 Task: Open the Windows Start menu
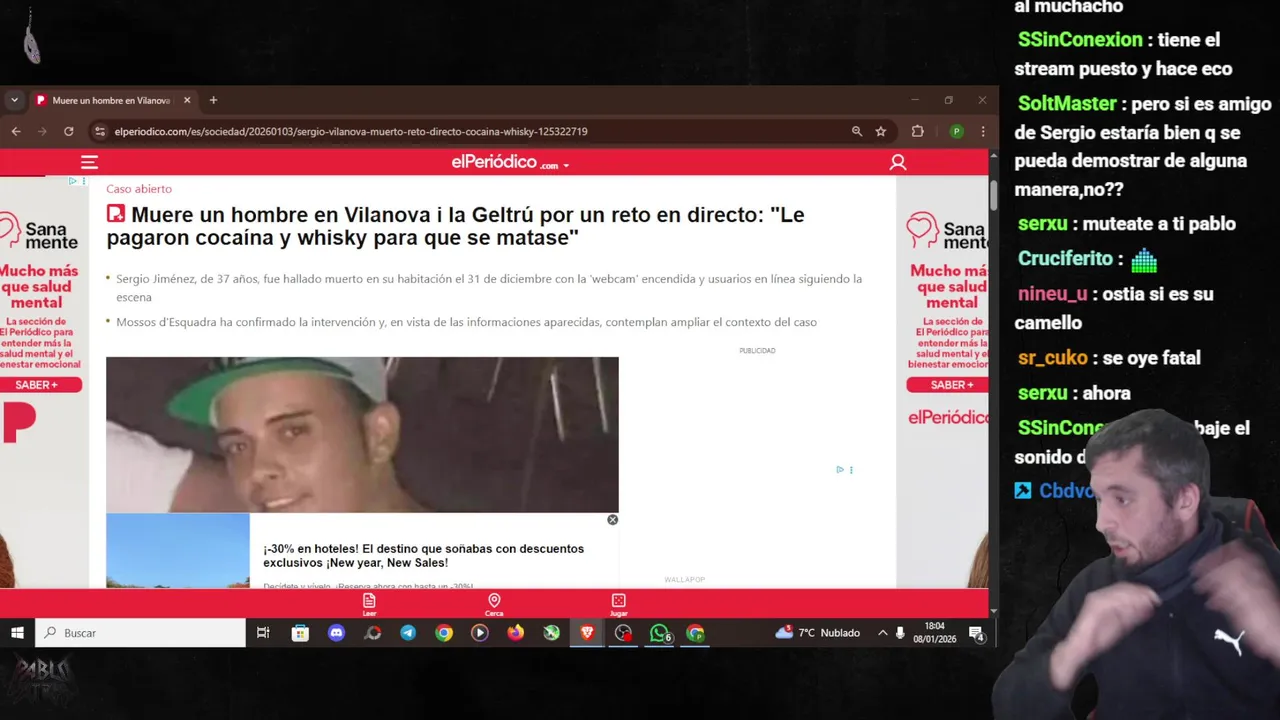point(17,633)
